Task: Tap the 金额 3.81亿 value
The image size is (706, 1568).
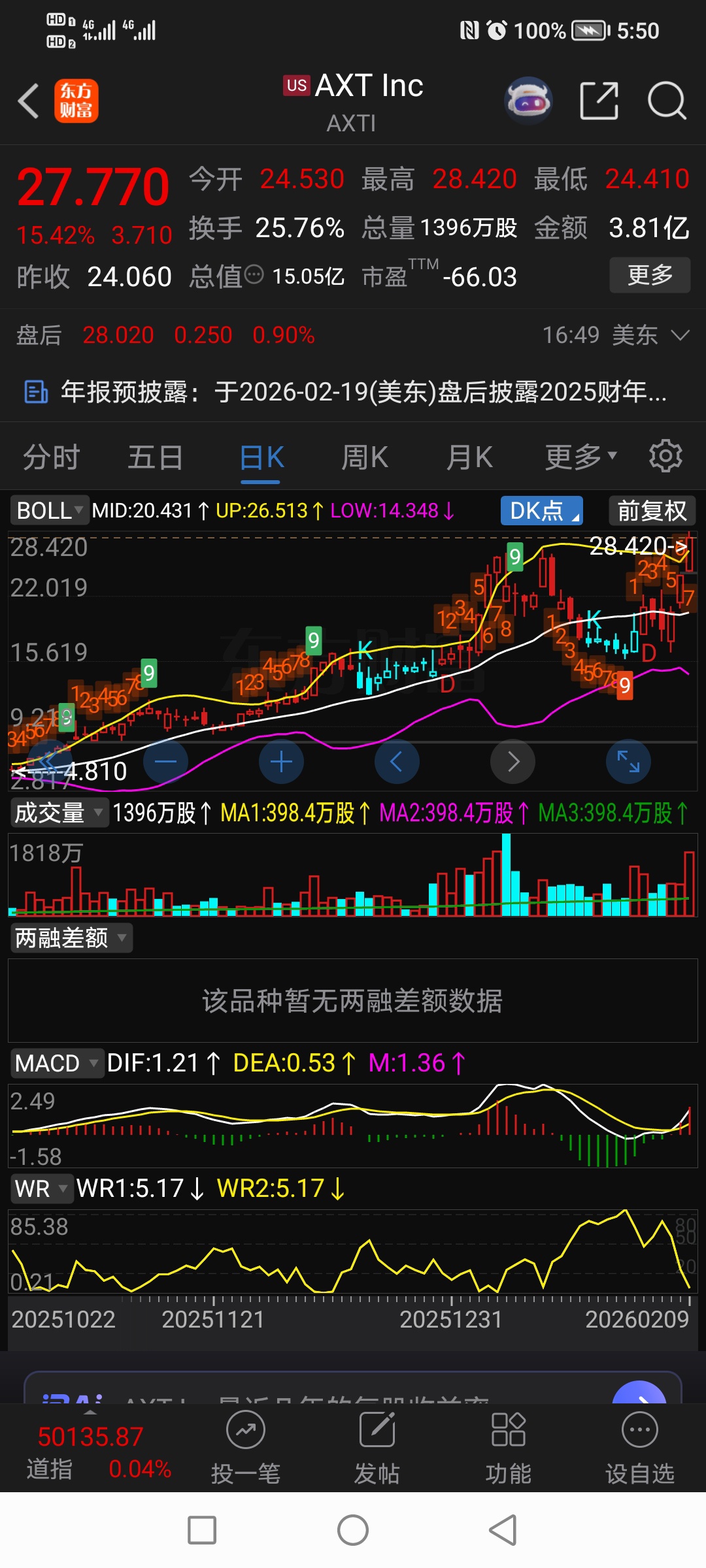Action: 648,228
